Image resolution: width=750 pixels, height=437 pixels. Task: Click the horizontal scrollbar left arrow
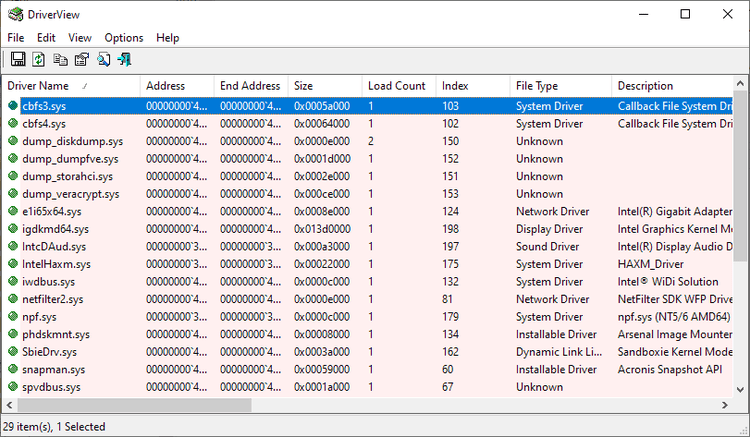tap(9, 405)
